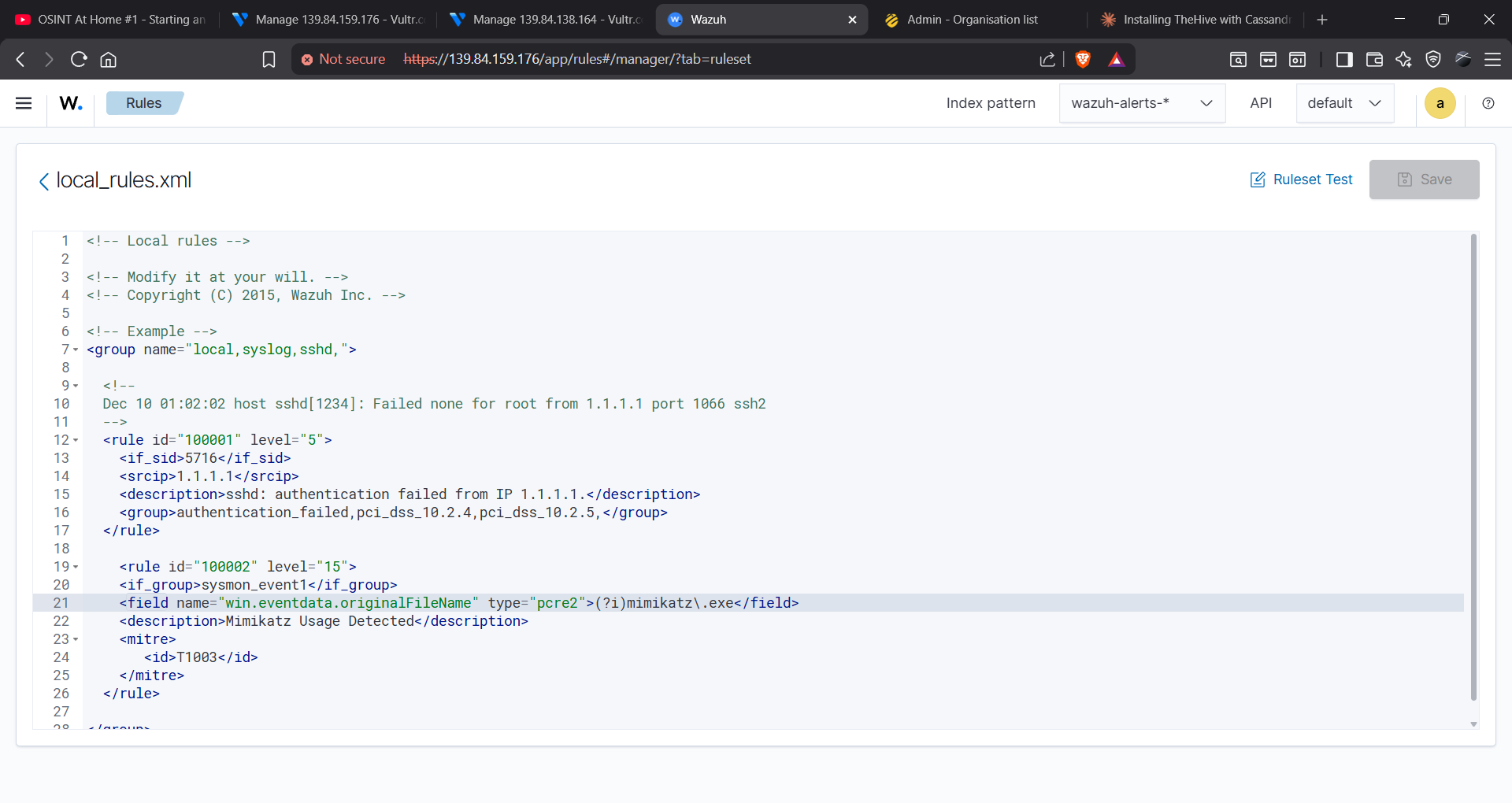Click the Ruleset Test link
The height and width of the screenshot is (803, 1512).
click(1301, 179)
